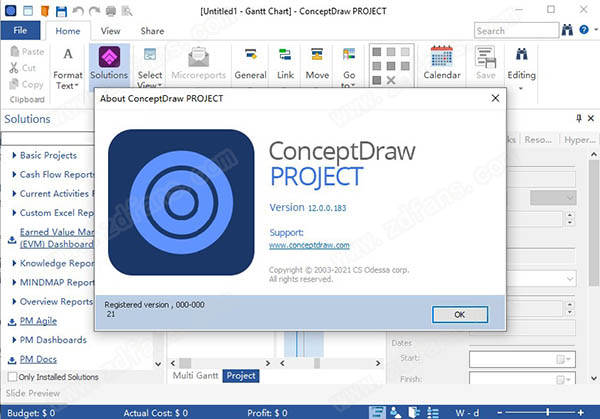Image resolution: width=600 pixels, height=419 pixels.
Task: Open the File menu
Action: (20, 30)
